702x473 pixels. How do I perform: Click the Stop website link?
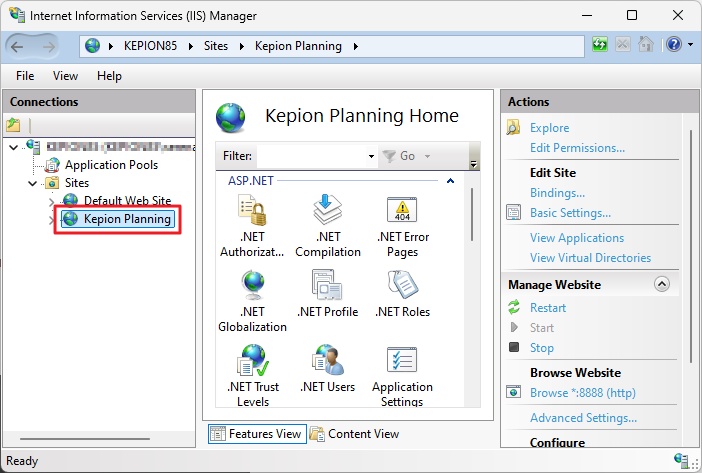(x=542, y=348)
